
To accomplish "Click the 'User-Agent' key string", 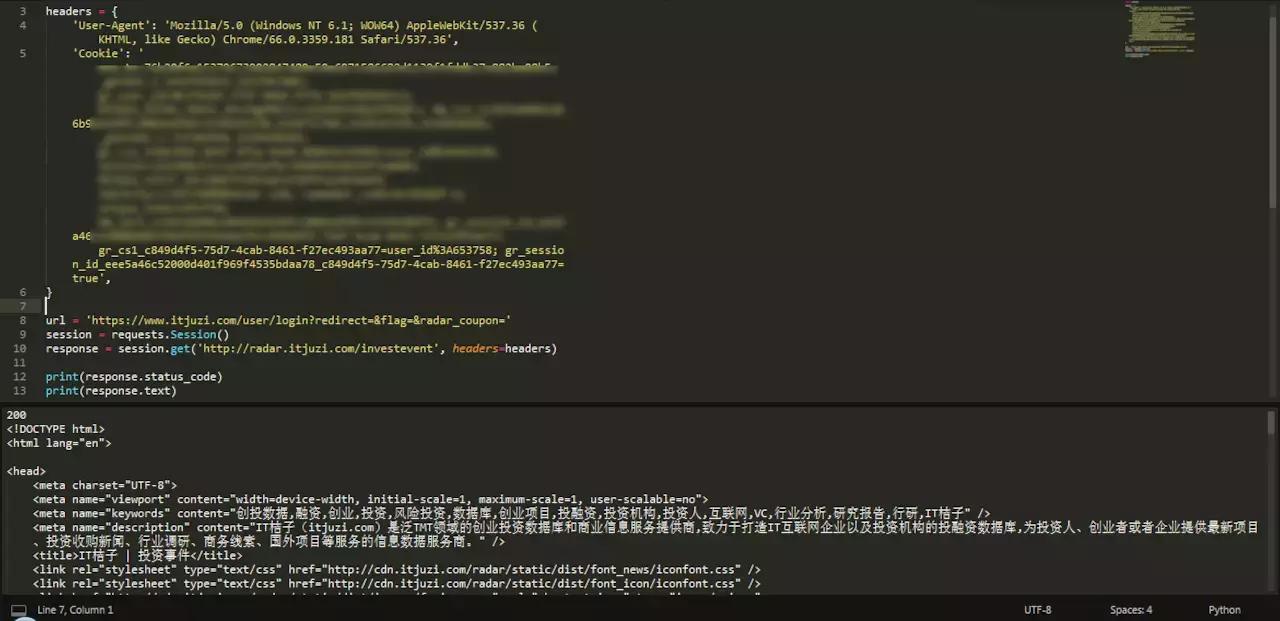I will click(110, 25).
